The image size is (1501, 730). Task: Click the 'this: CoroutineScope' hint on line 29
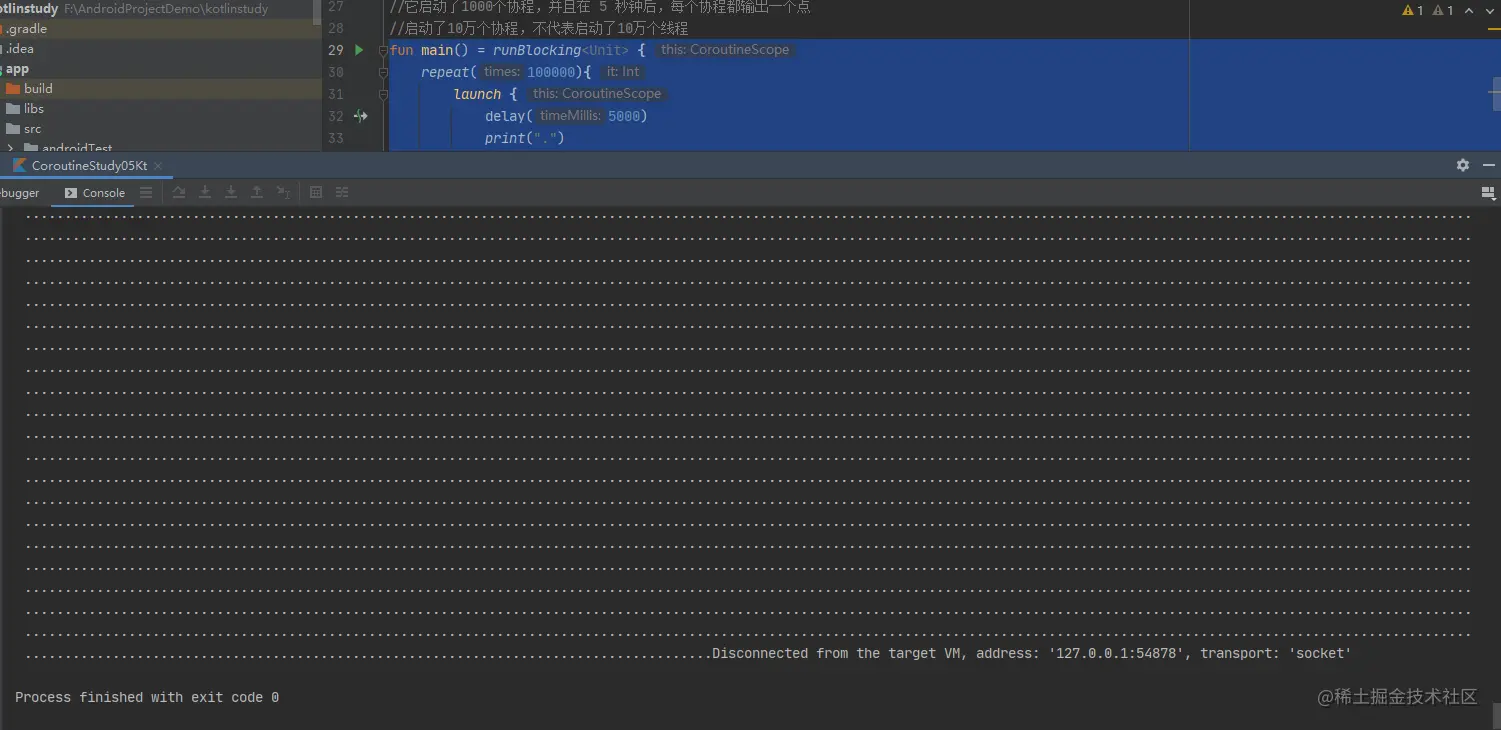[x=725, y=50]
